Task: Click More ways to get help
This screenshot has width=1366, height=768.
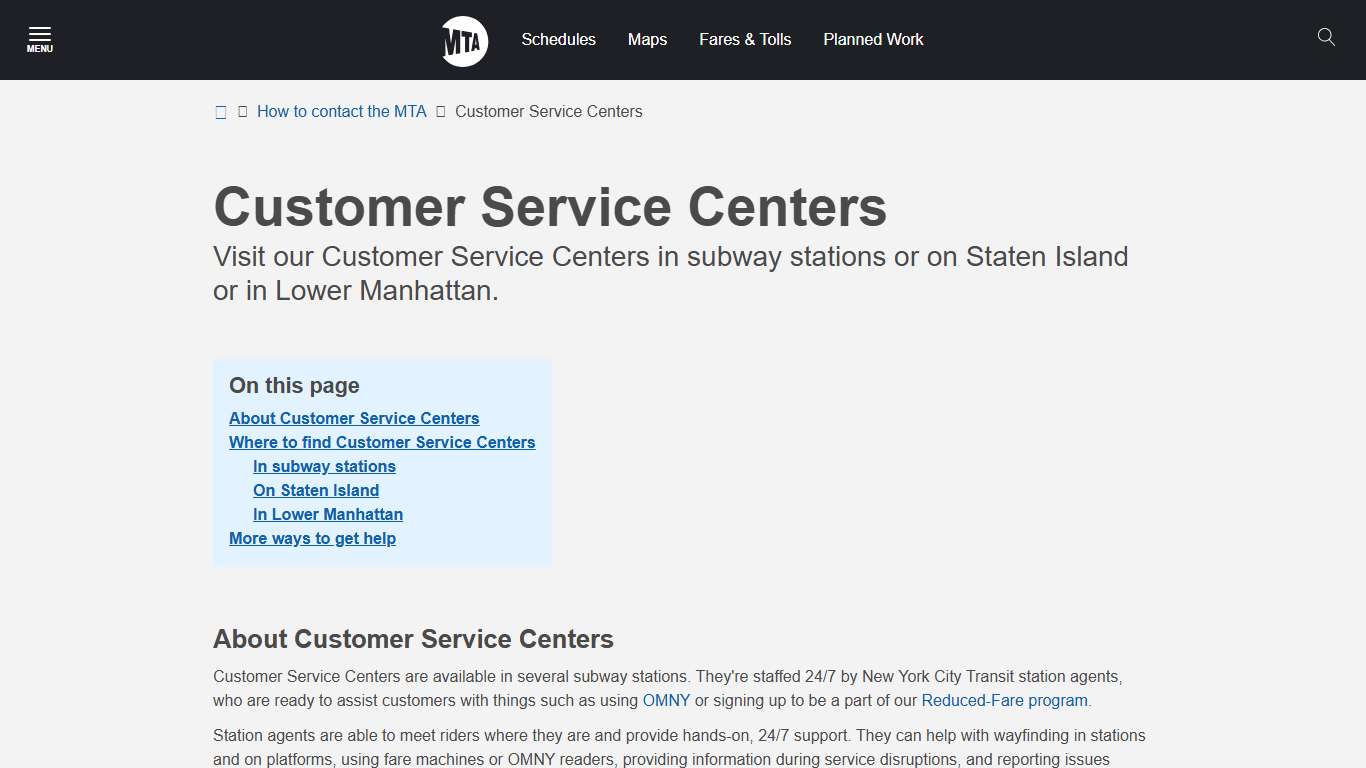Action: click(x=312, y=538)
